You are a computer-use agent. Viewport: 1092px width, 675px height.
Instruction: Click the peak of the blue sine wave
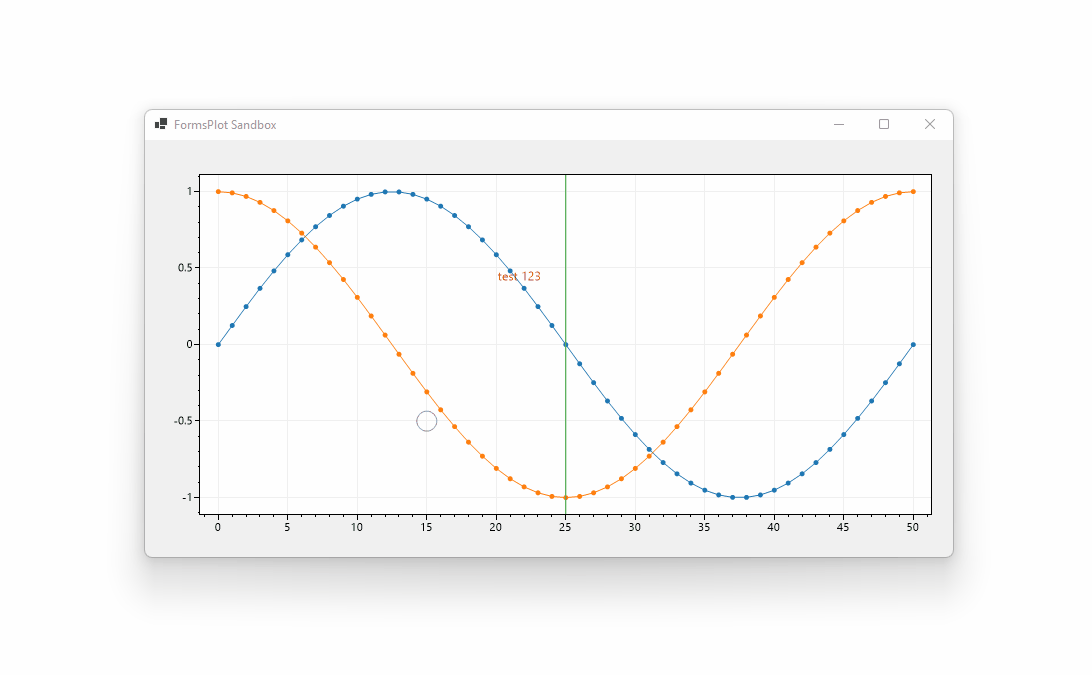click(392, 191)
